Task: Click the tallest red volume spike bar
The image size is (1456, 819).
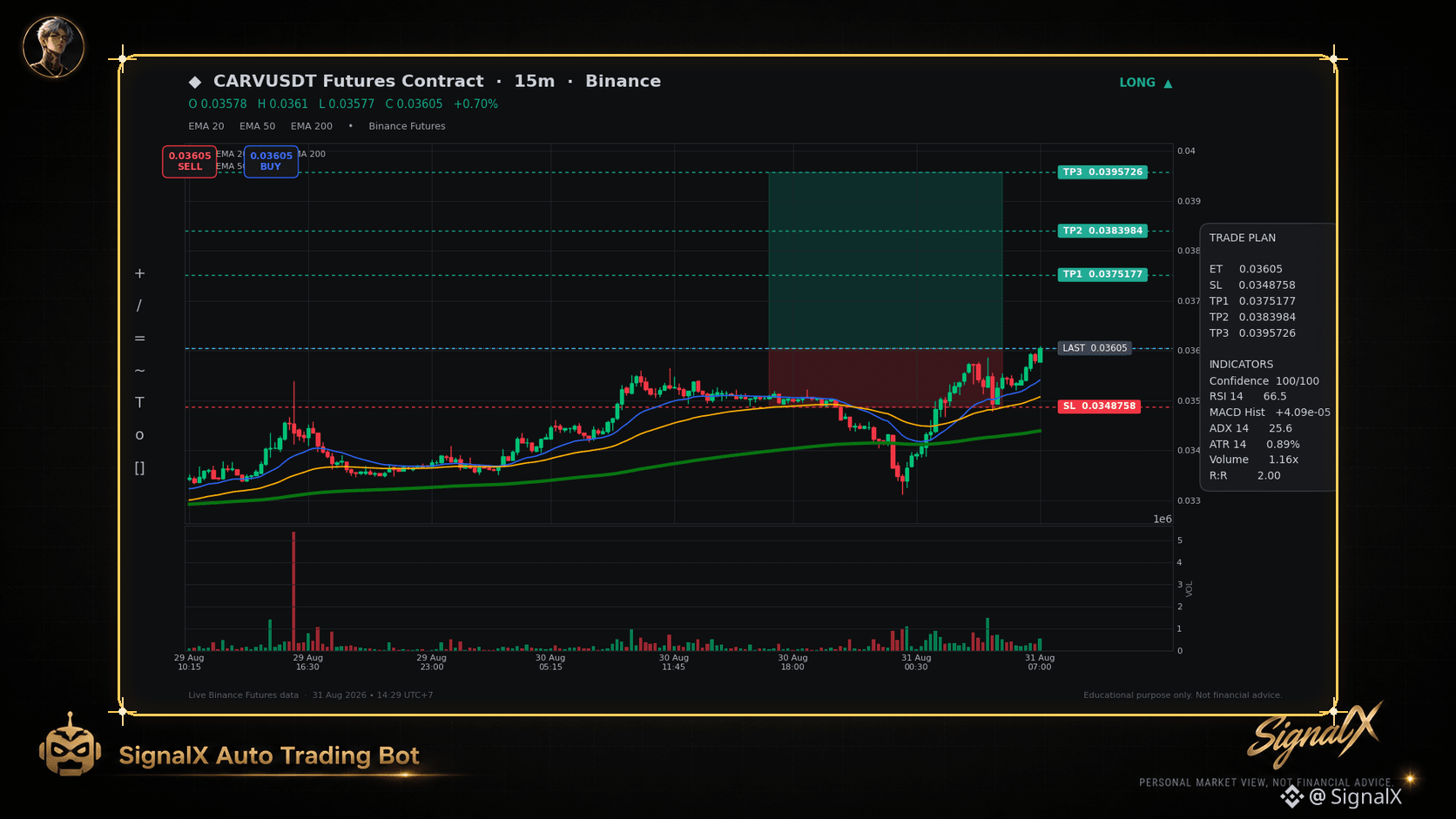Action: 293,591
